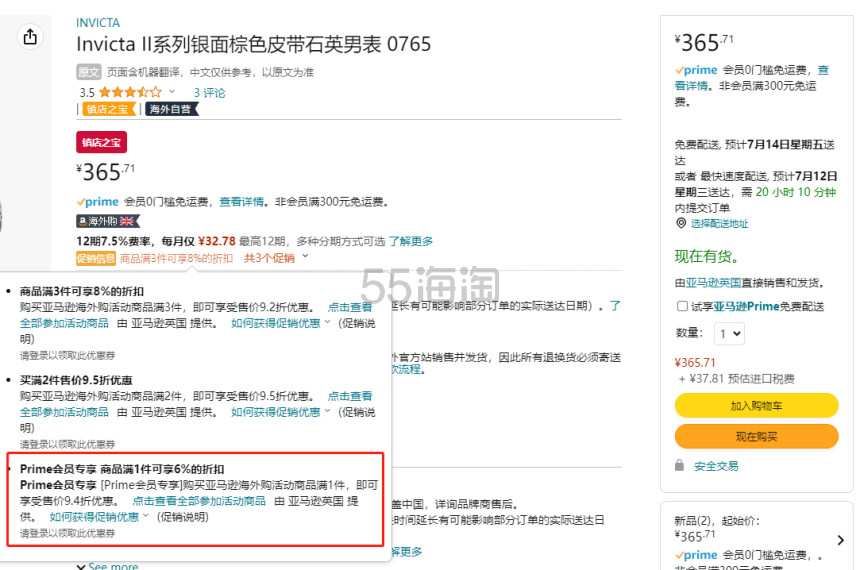
Task: Click ¥37.81 预估进口税费 text
Action: pos(736,379)
